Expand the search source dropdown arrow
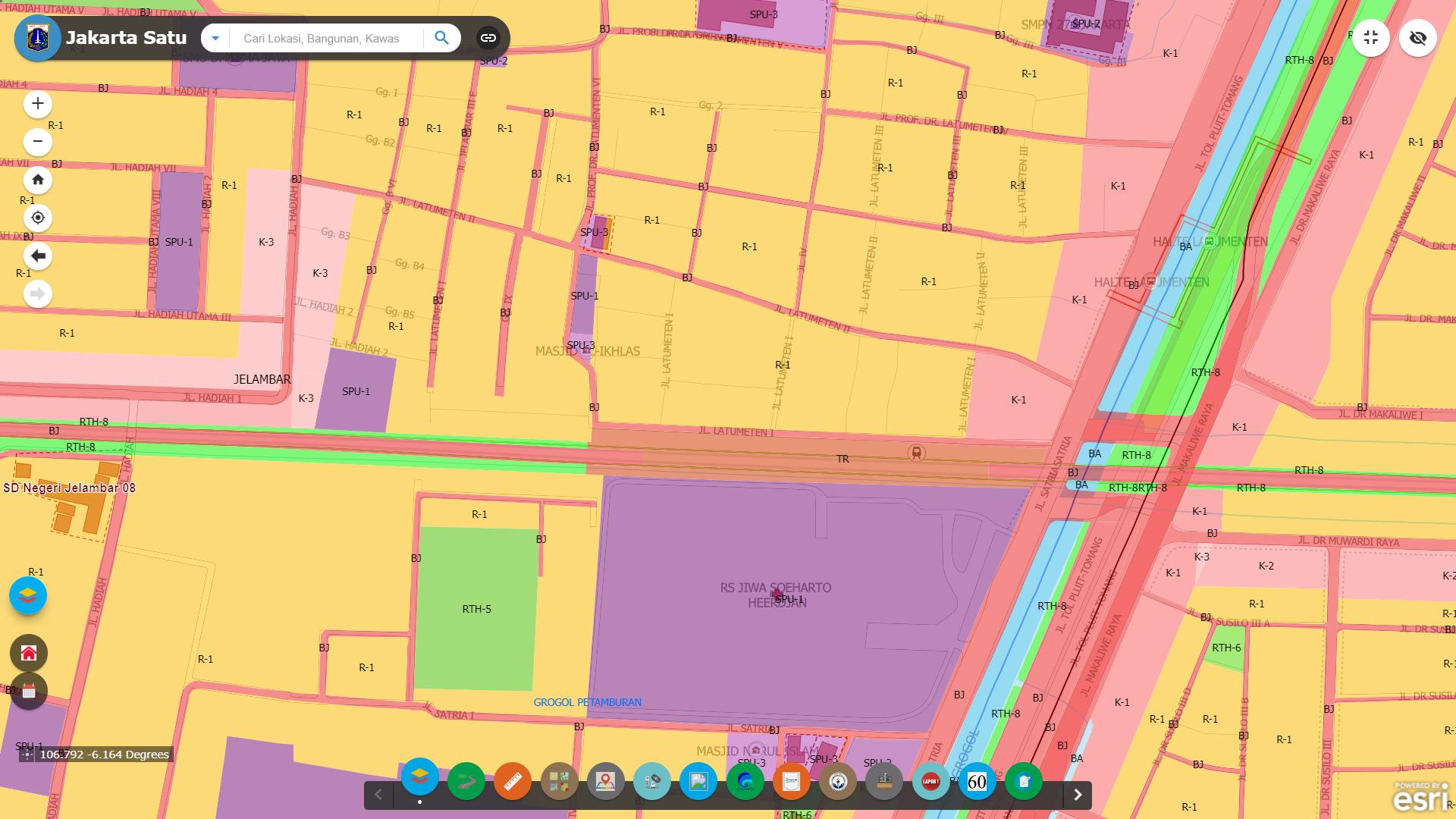Screen dimensions: 1456x819 (x=215, y=38)
